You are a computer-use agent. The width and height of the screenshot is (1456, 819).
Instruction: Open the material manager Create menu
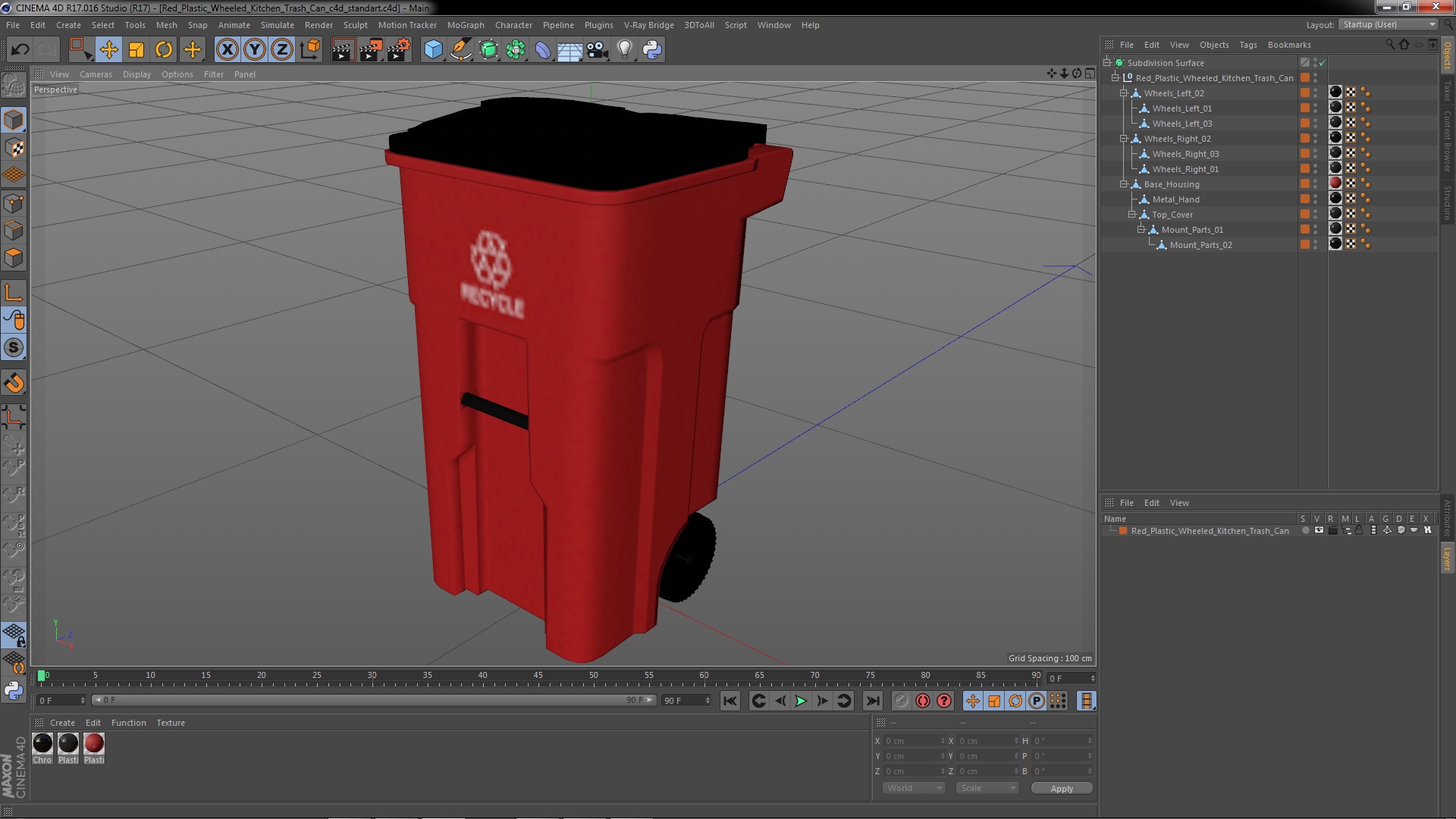point(62,723)
